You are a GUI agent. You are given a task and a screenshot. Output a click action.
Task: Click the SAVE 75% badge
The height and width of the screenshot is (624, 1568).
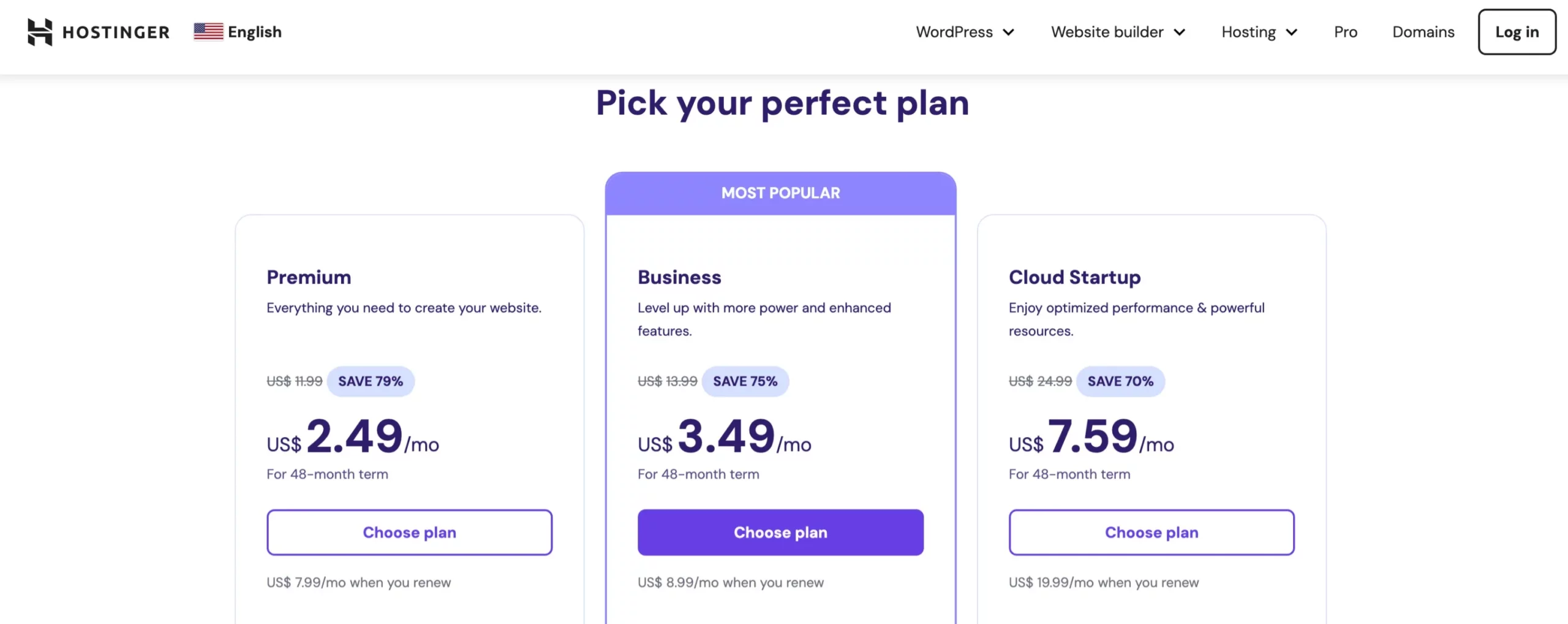pyautogui.click(x=745, y=381)
